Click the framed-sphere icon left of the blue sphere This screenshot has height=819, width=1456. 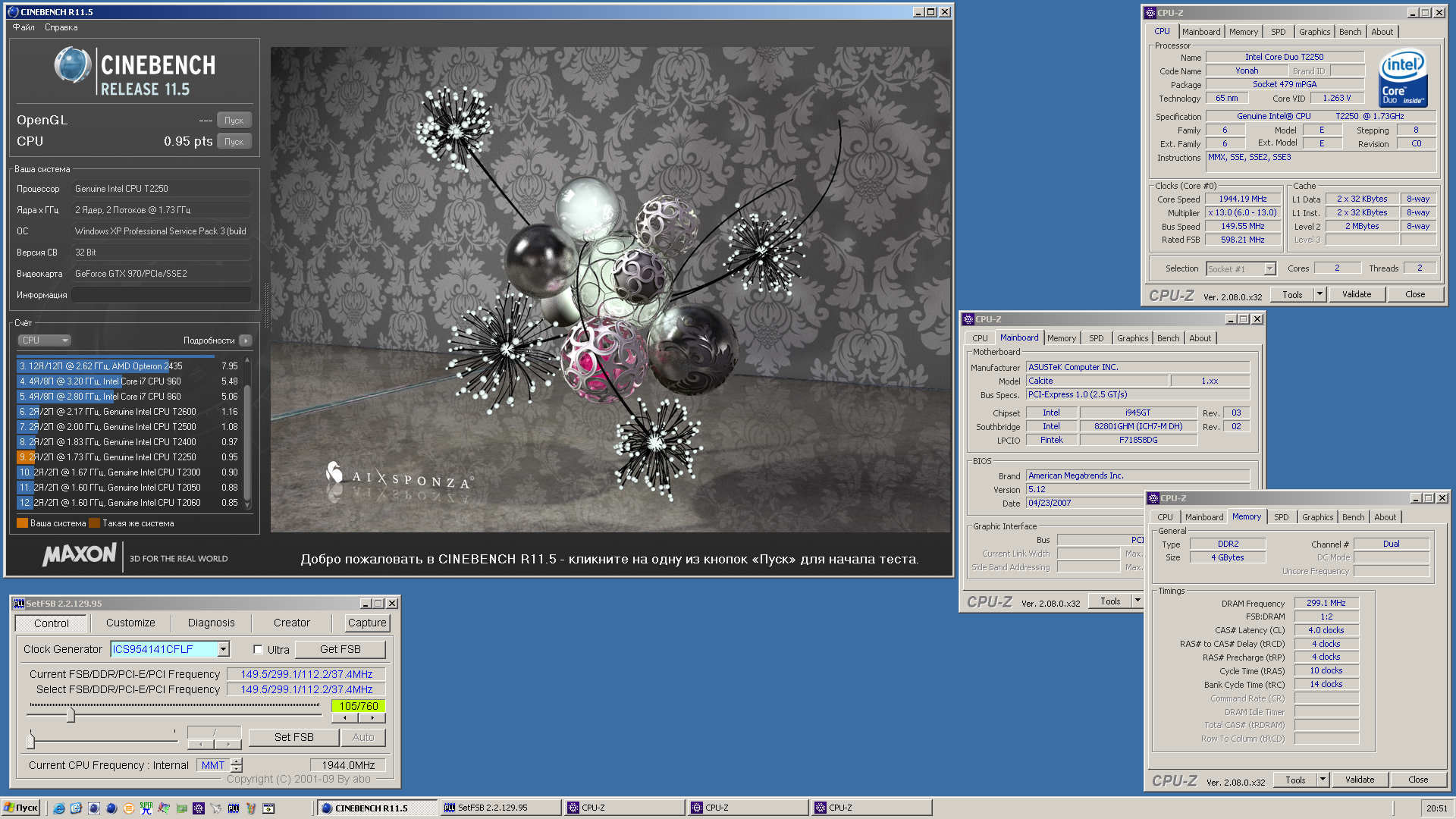[94, 808]
